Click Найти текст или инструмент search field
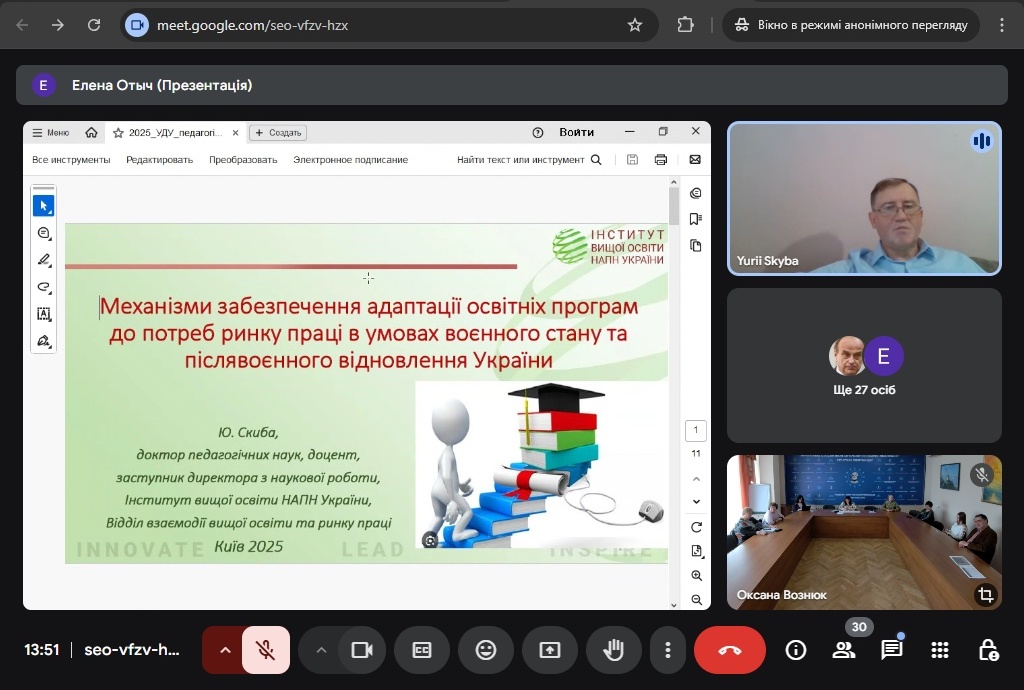This screenshot has width=1024, height=690. [529, 159]
